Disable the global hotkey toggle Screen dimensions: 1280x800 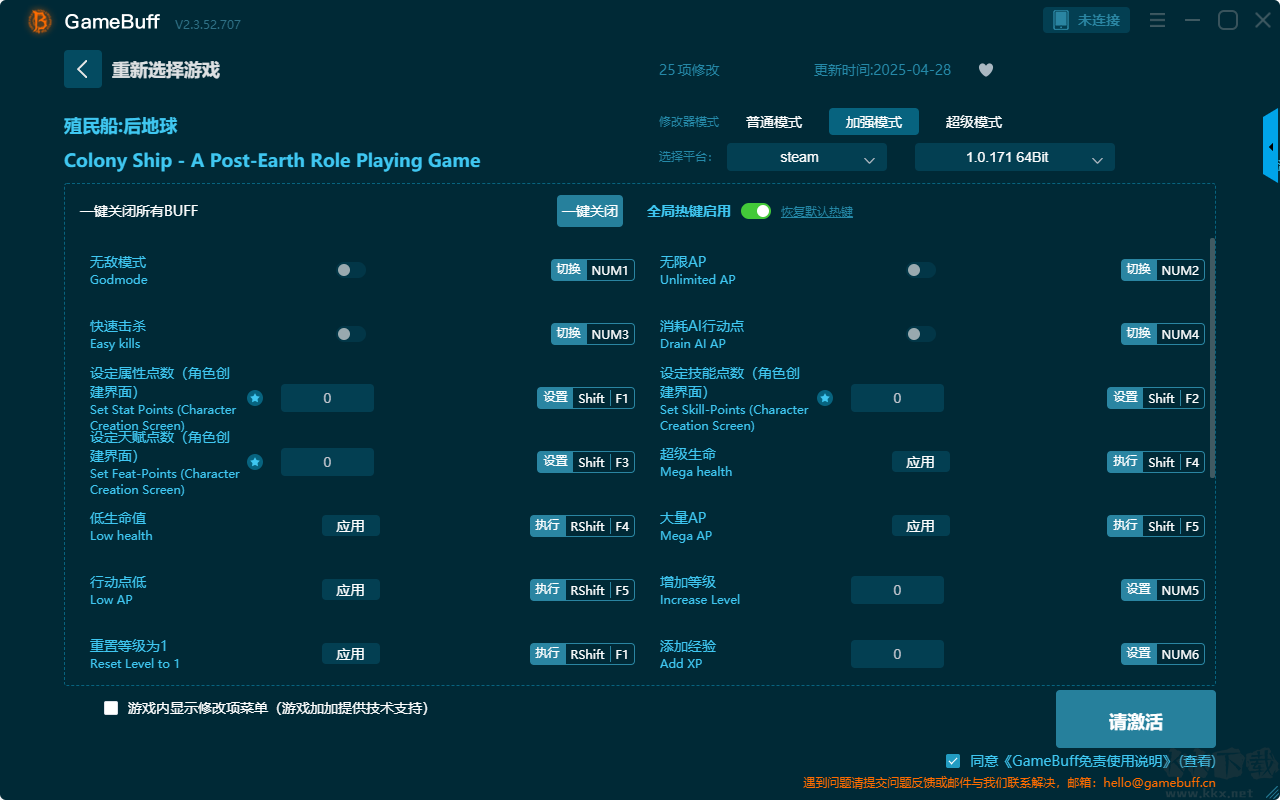pos(756,211)
